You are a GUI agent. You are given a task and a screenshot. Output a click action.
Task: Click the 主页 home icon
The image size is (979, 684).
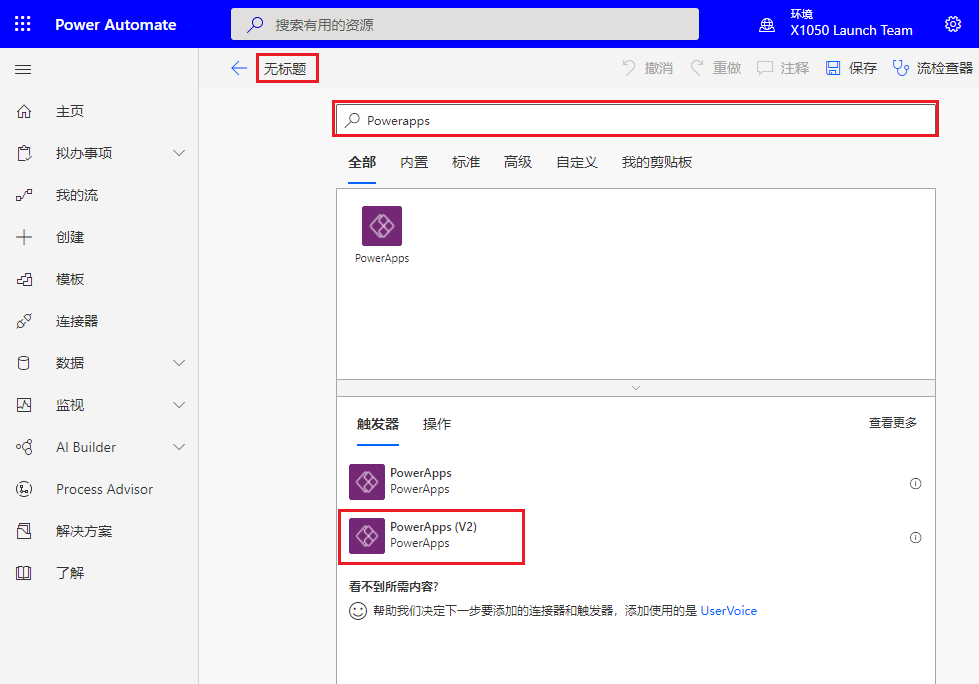click(24, 111)
